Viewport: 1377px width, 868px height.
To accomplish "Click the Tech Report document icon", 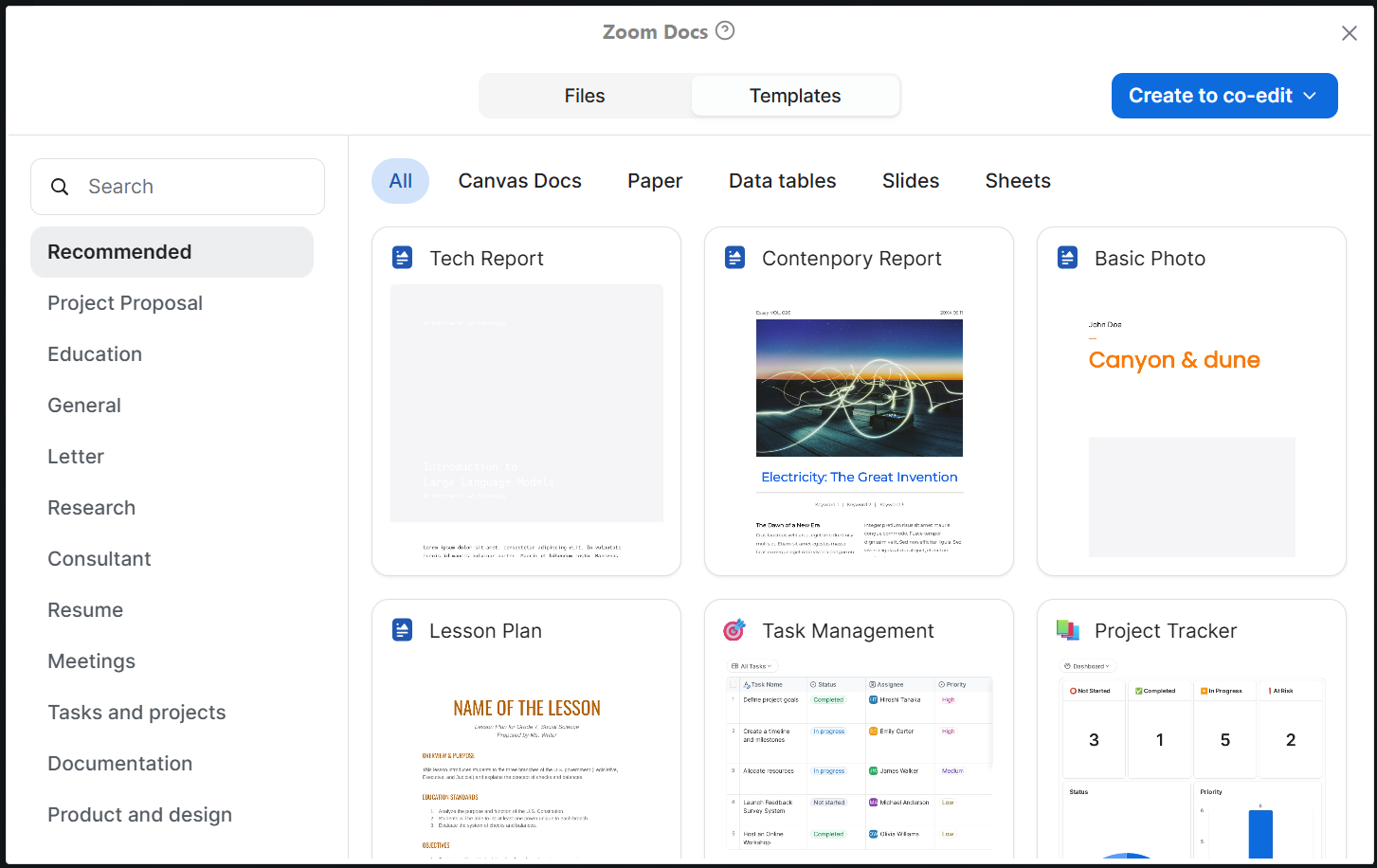I will [403, 258].
